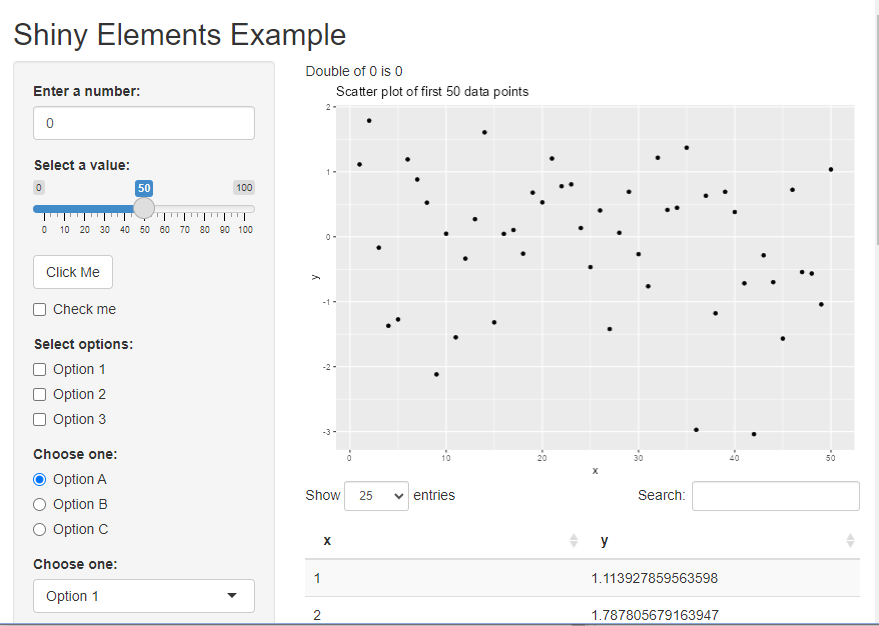This screenshot has height=626, width=879.
Task: Focus the 'Enter a number' input field
Action: (x=143, y=124)
